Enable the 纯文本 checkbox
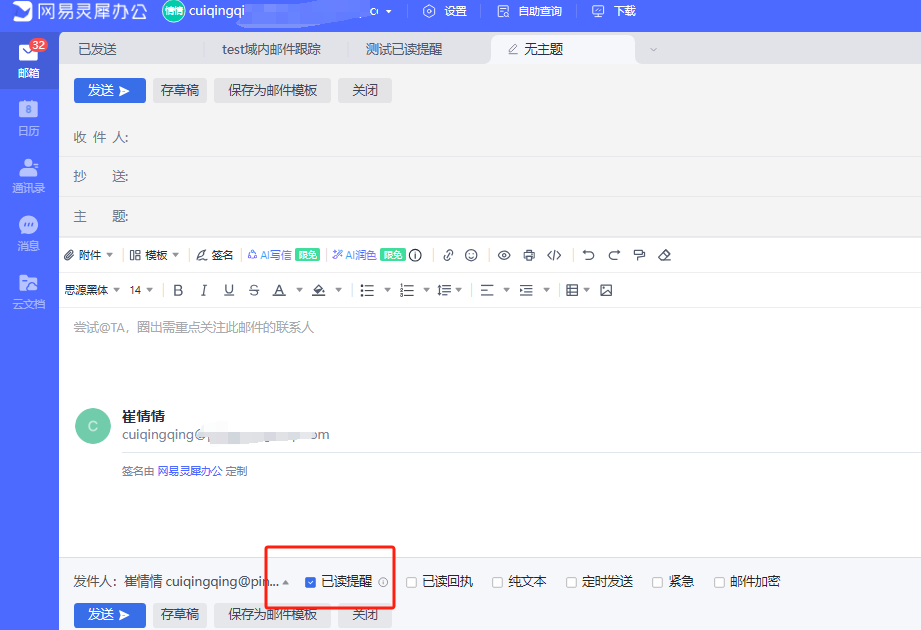This screenshot has width=921, height=630. click(498, 582)
